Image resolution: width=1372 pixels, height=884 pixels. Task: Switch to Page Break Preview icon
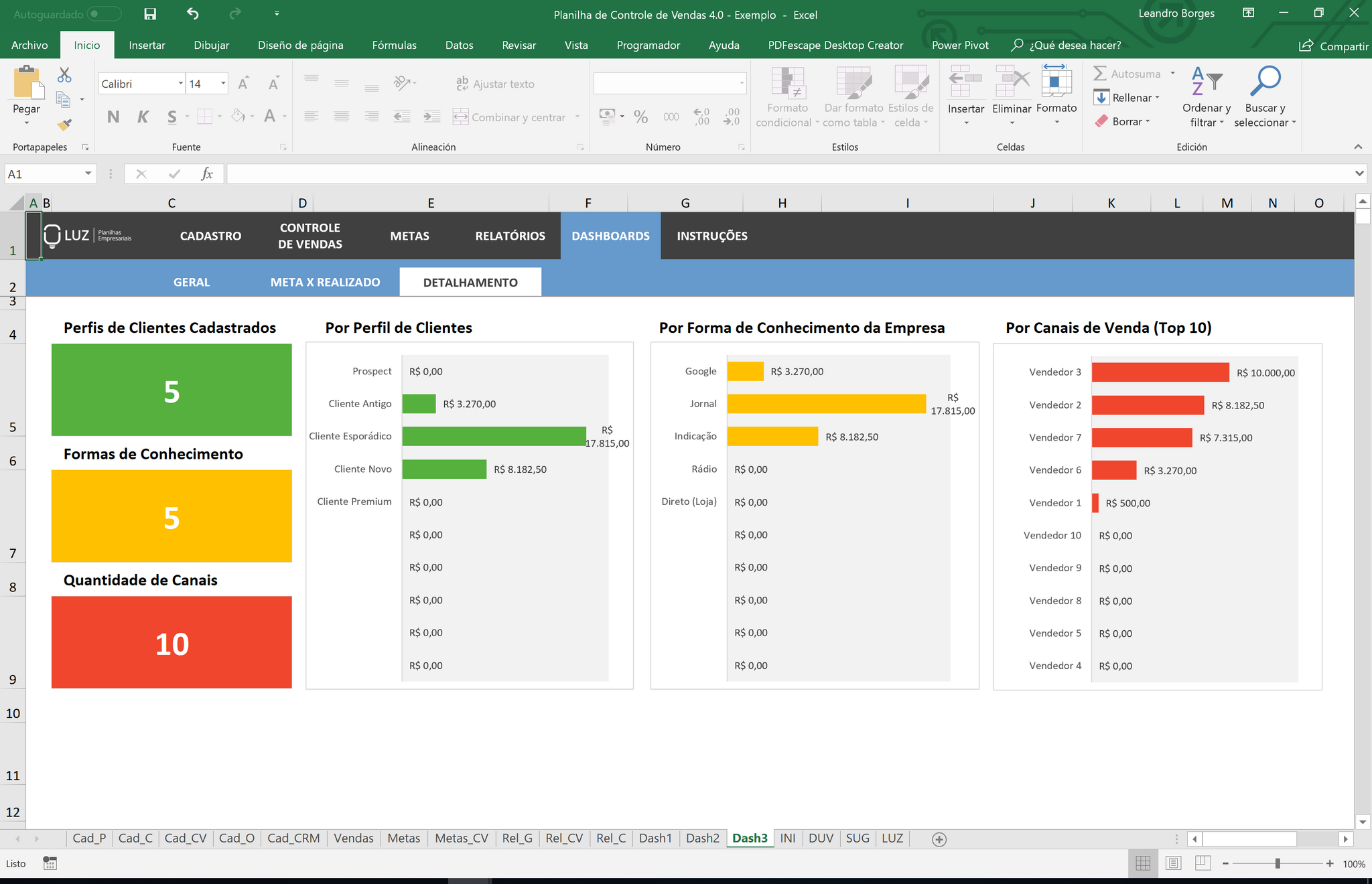pyautogui.click(x=1203, y=863)
